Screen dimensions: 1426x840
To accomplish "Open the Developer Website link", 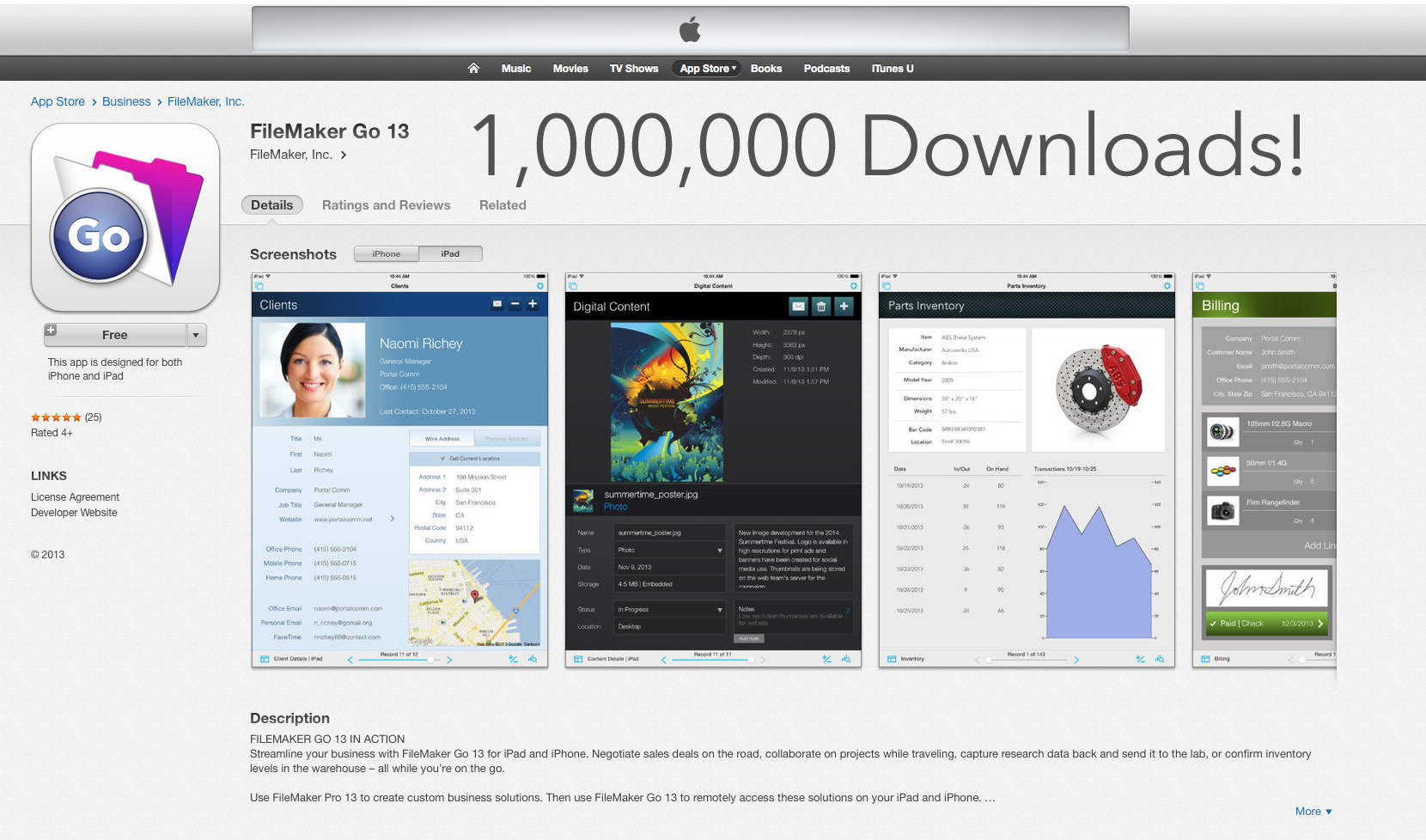I will click(x=74, y=513).
